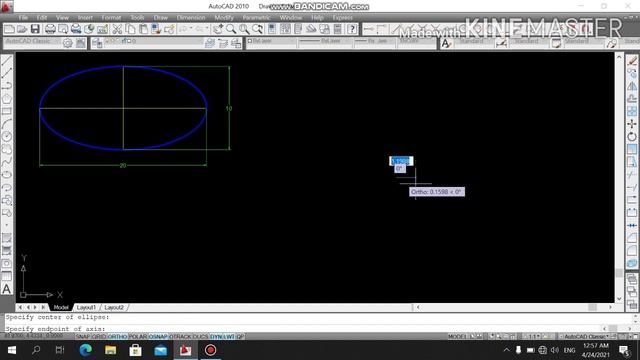Select the Ellipse tool in Draw toolbar
The height and width of the screenshot is (360, 640).
tap(7, 175)
